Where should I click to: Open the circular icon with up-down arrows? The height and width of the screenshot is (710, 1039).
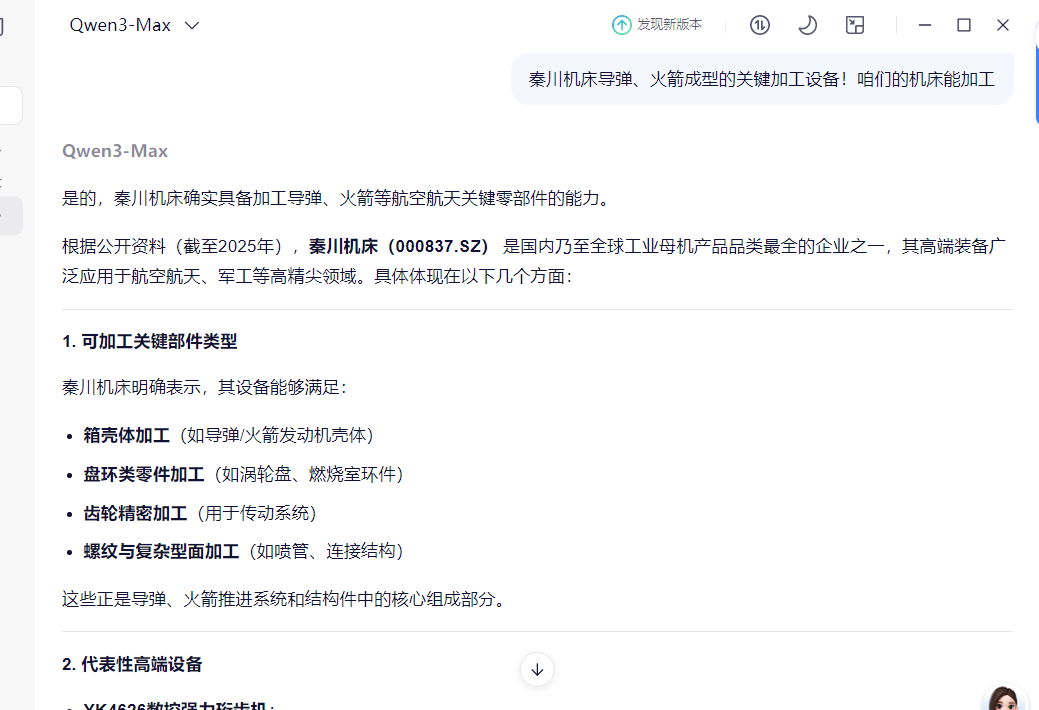tap(759, 25)
